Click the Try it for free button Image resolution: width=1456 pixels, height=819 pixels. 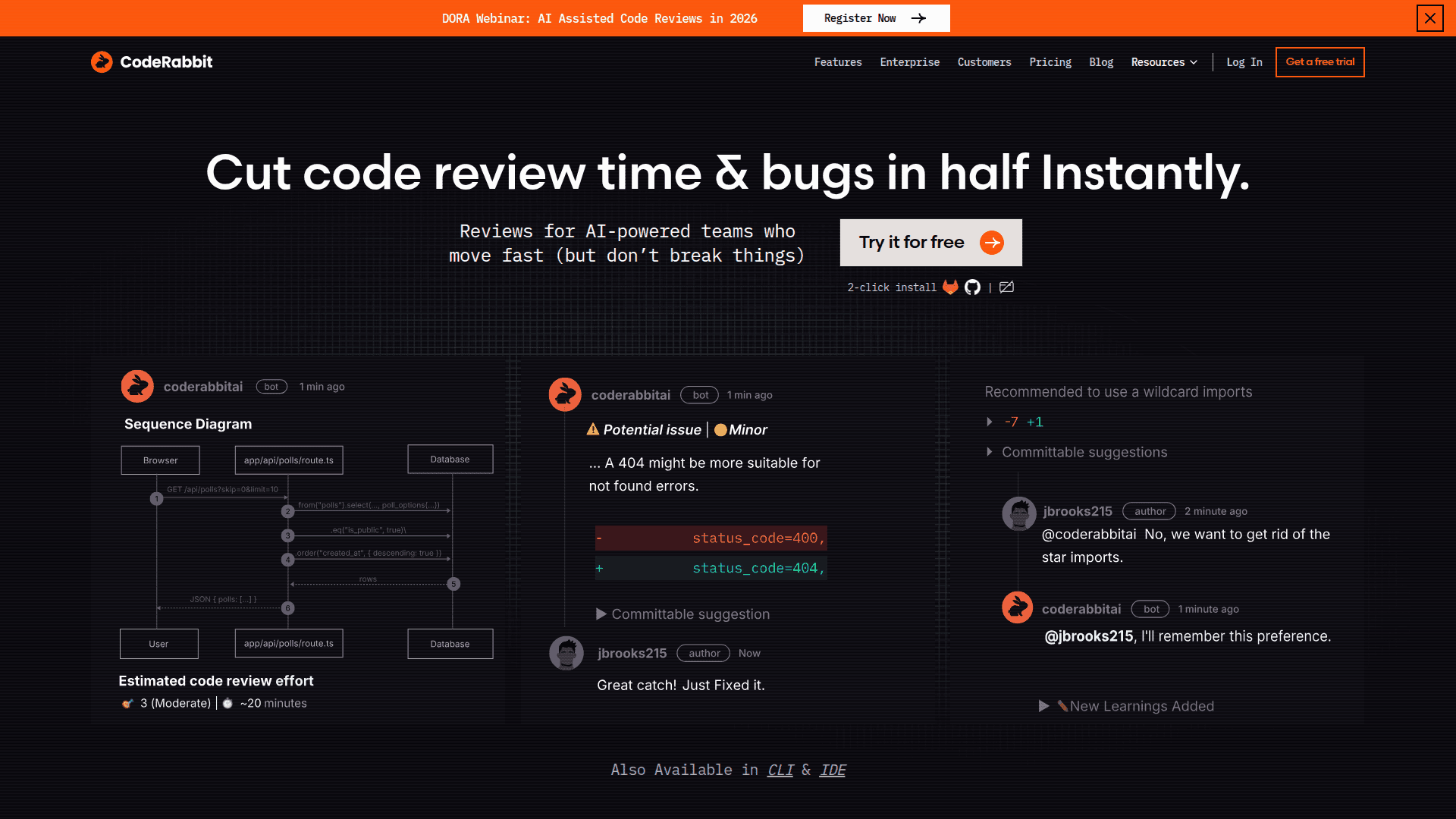pos(930,243)
